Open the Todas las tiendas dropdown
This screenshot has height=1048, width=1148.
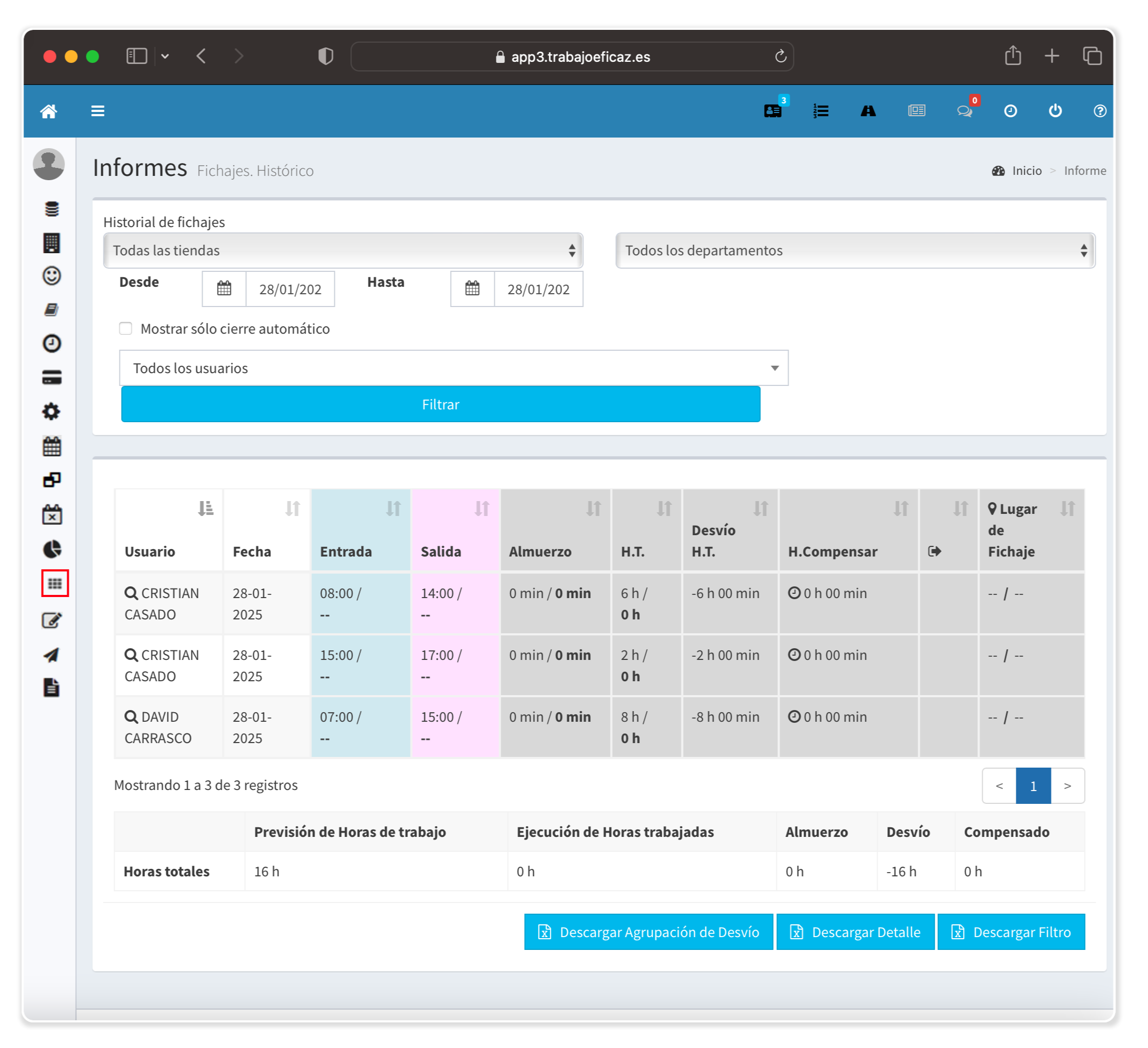point(343,251)
